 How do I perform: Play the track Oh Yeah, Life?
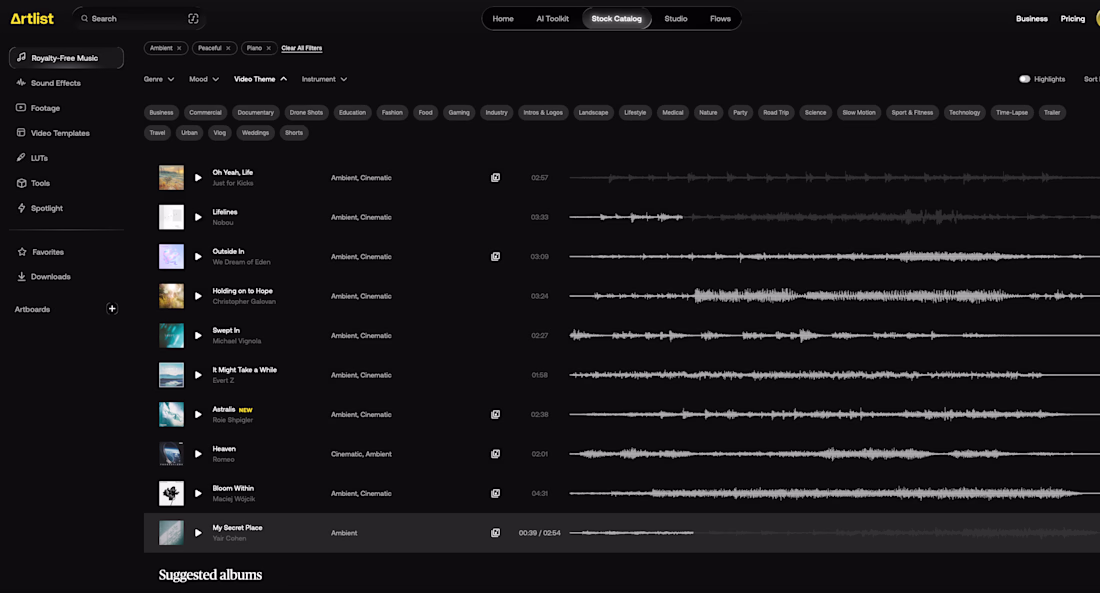coord(198,178)
